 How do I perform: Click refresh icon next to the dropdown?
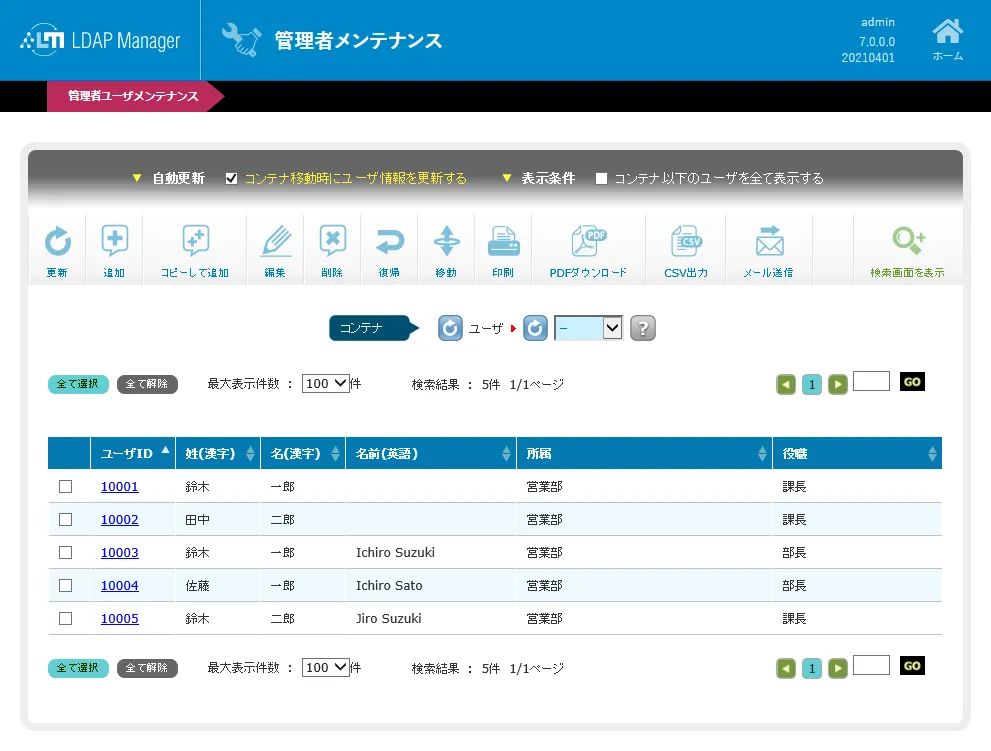tap(535, 328)
